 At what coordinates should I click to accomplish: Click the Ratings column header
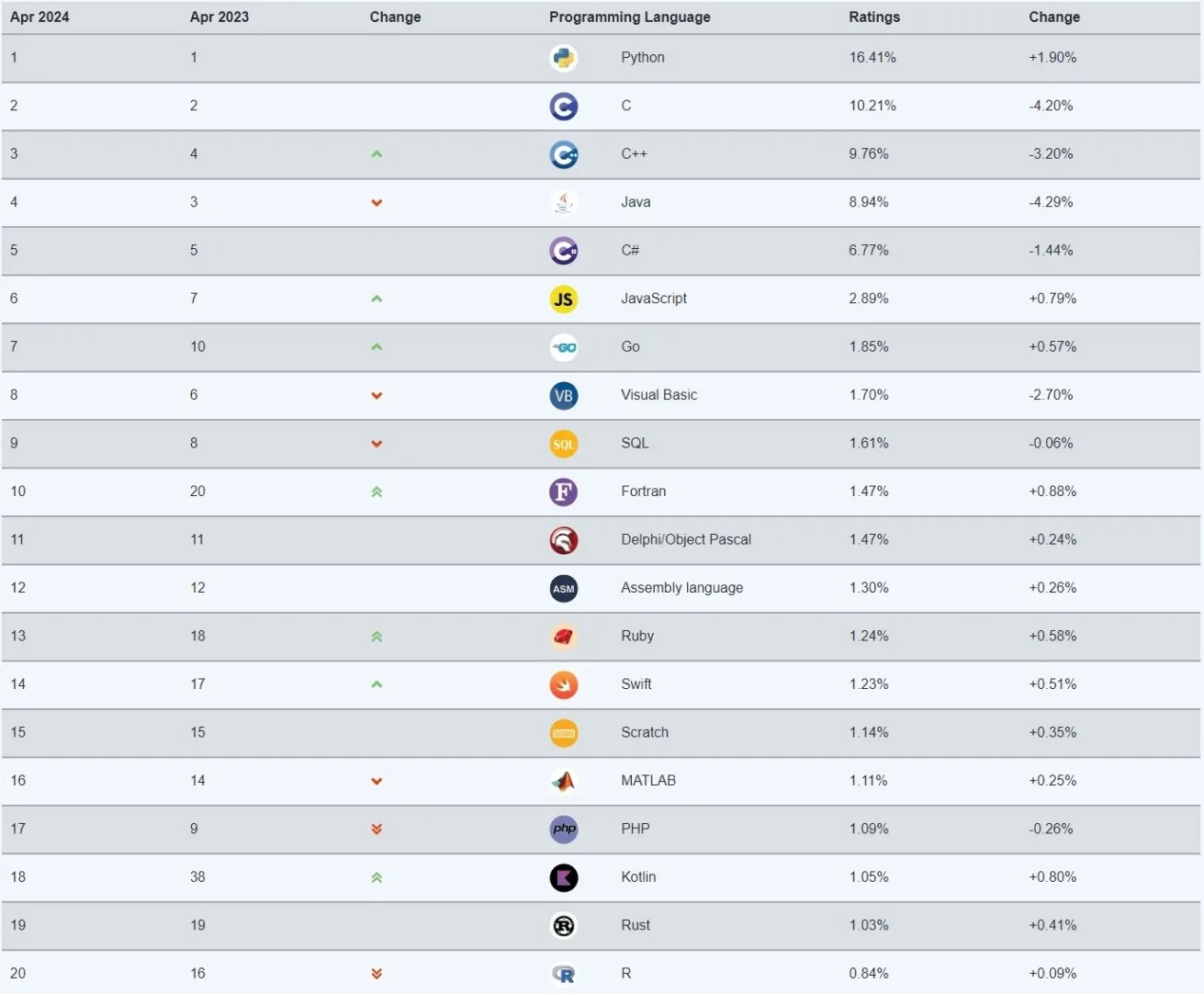pos(874,17)
